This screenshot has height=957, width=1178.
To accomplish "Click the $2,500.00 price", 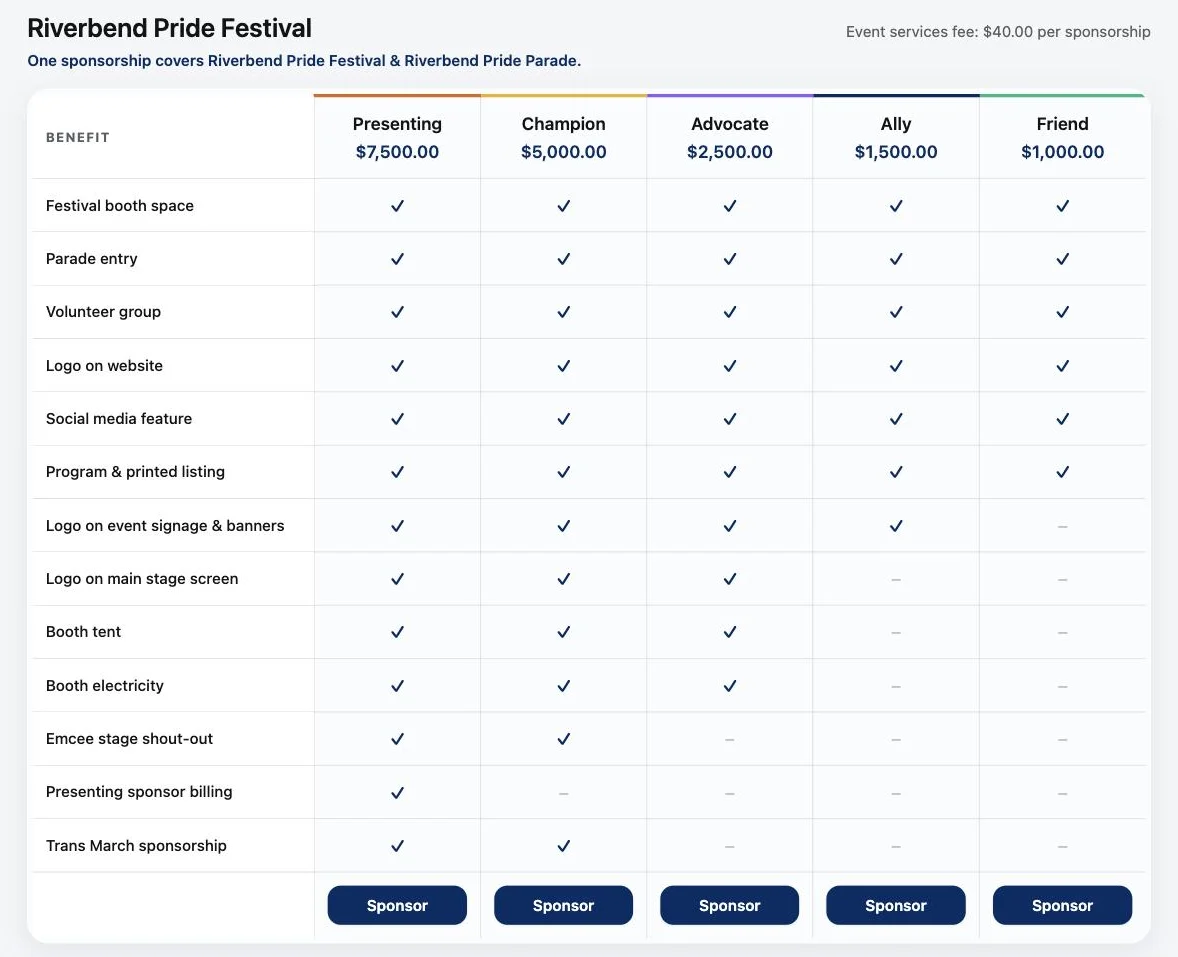I will pyautogui.click(x=729, y=152).
